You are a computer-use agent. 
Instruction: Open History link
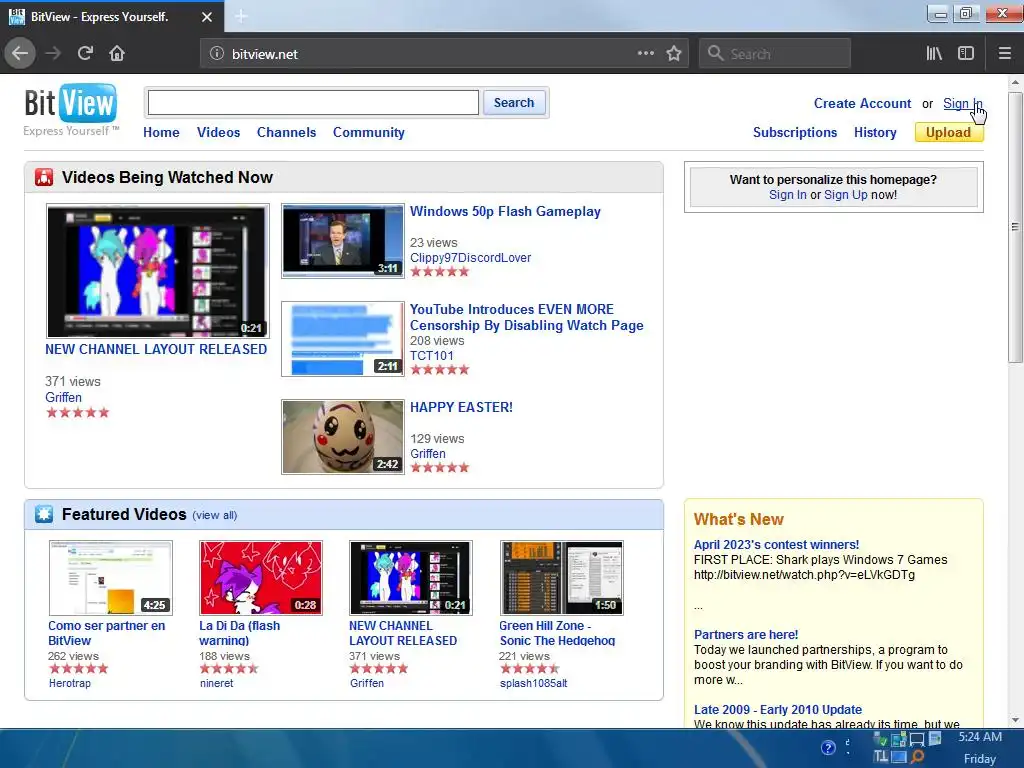click(875, 132)
